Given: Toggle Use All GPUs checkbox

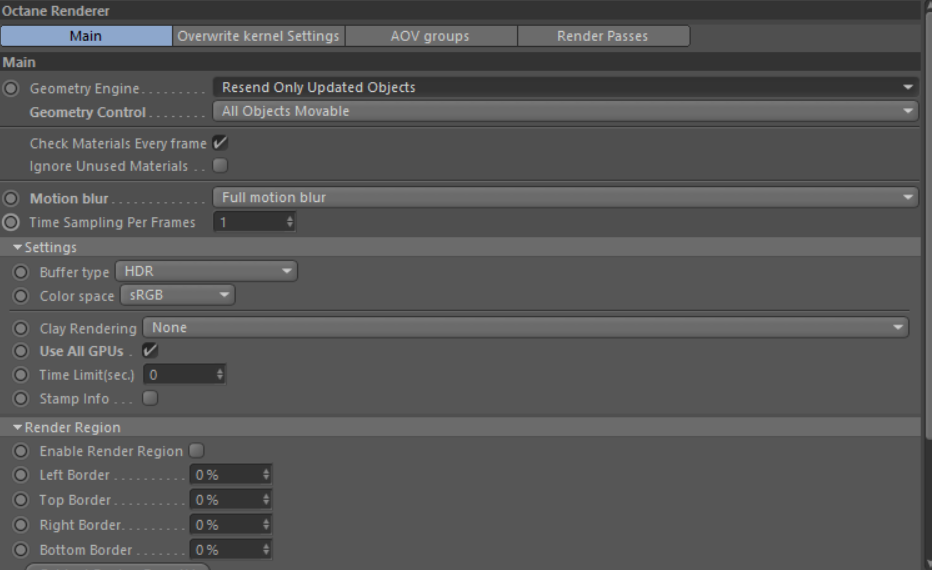Looking at the screenshot, I should [150, 351].
